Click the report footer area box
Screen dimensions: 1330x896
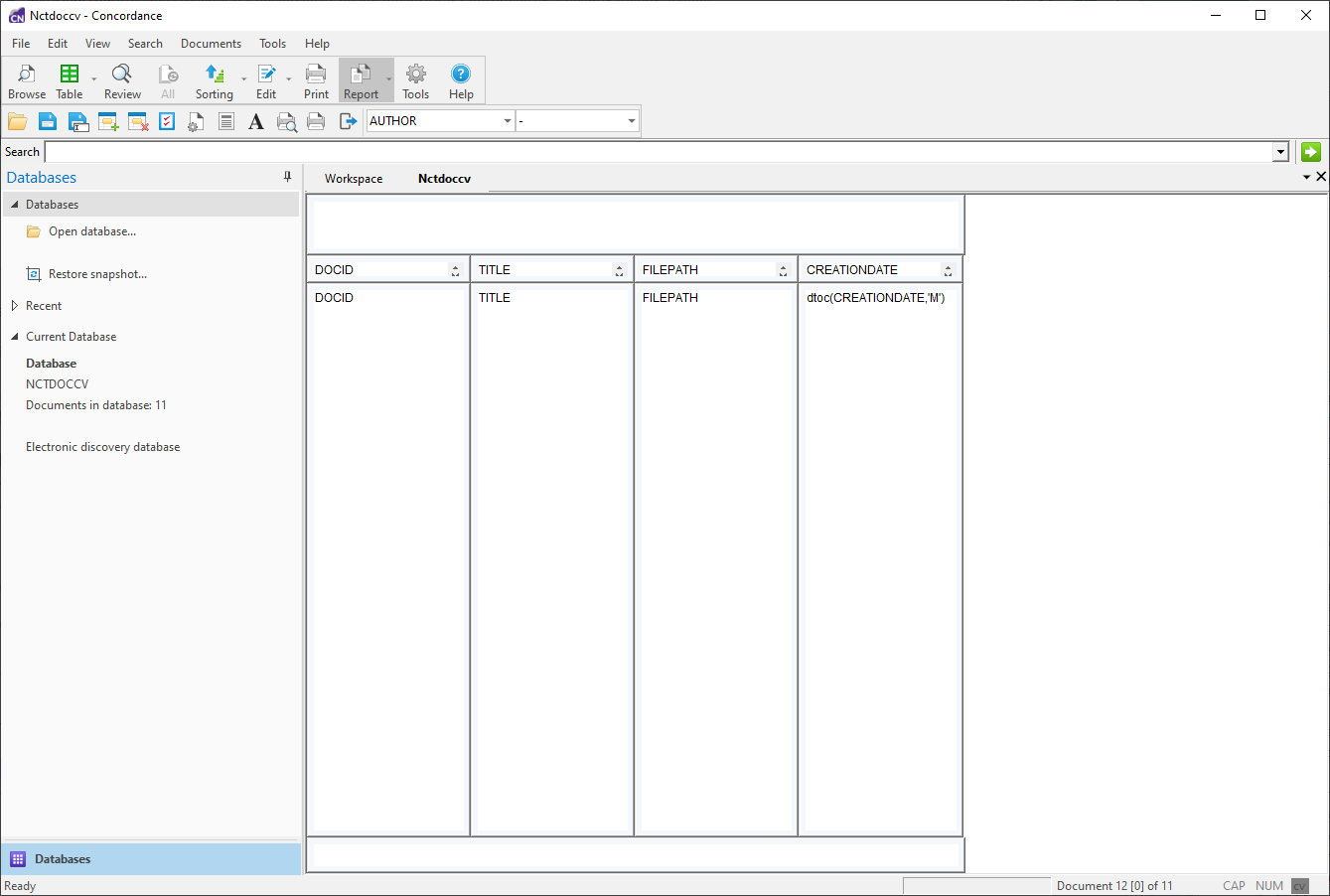click(636, 855)
